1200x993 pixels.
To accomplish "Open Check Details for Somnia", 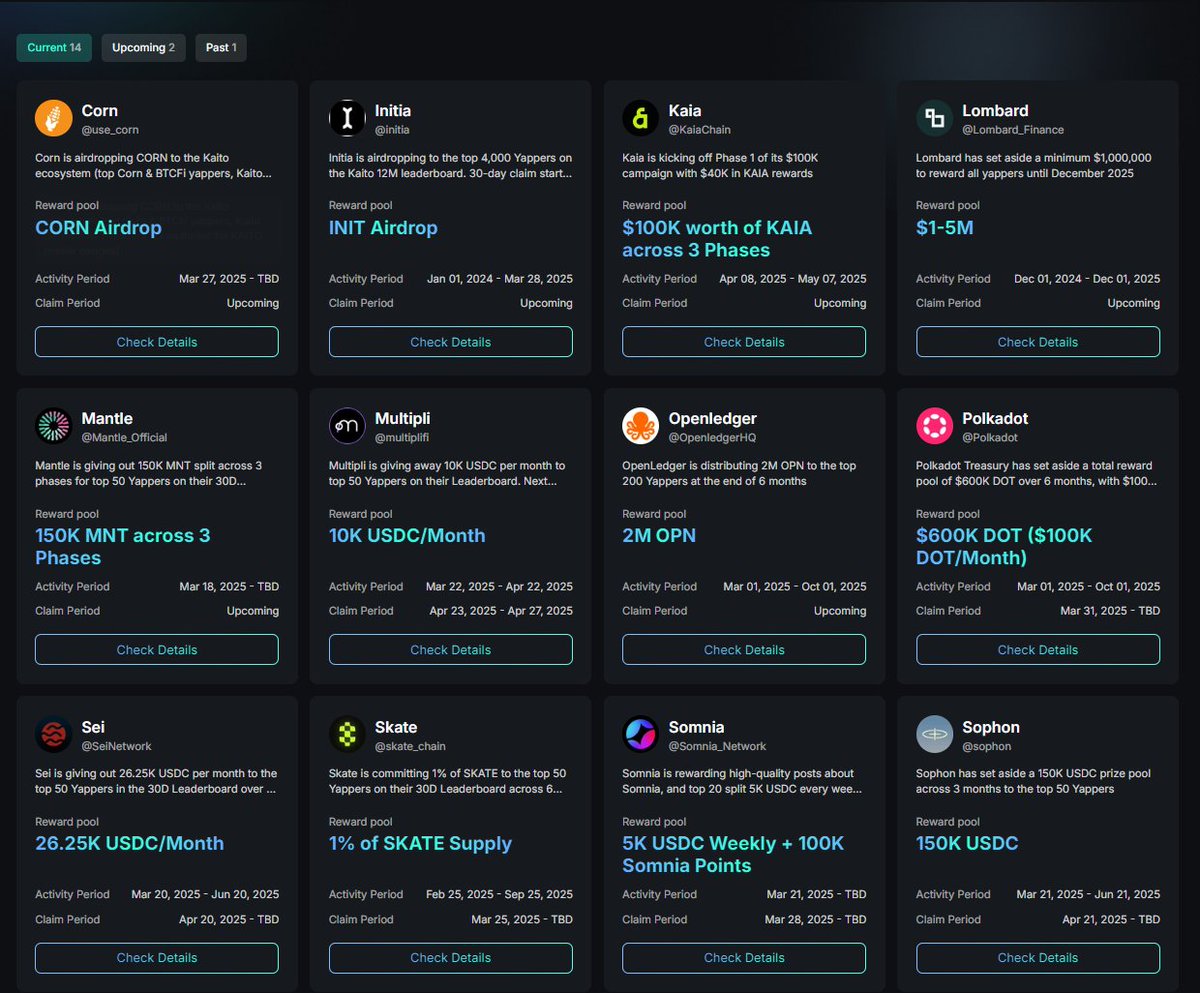I will click(x=744, y=958).
